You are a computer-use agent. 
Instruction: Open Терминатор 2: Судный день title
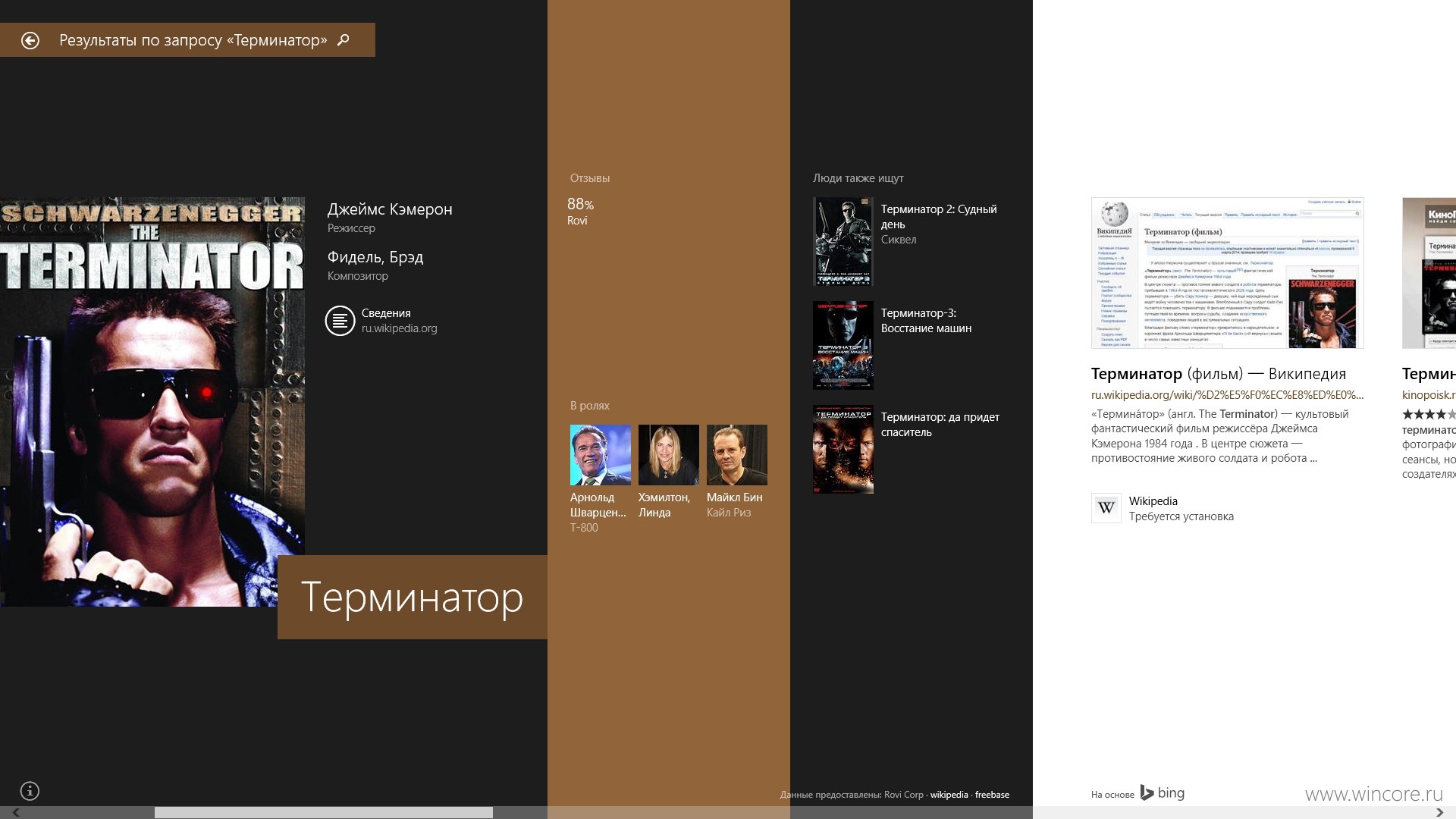click(x=939, y=217)
